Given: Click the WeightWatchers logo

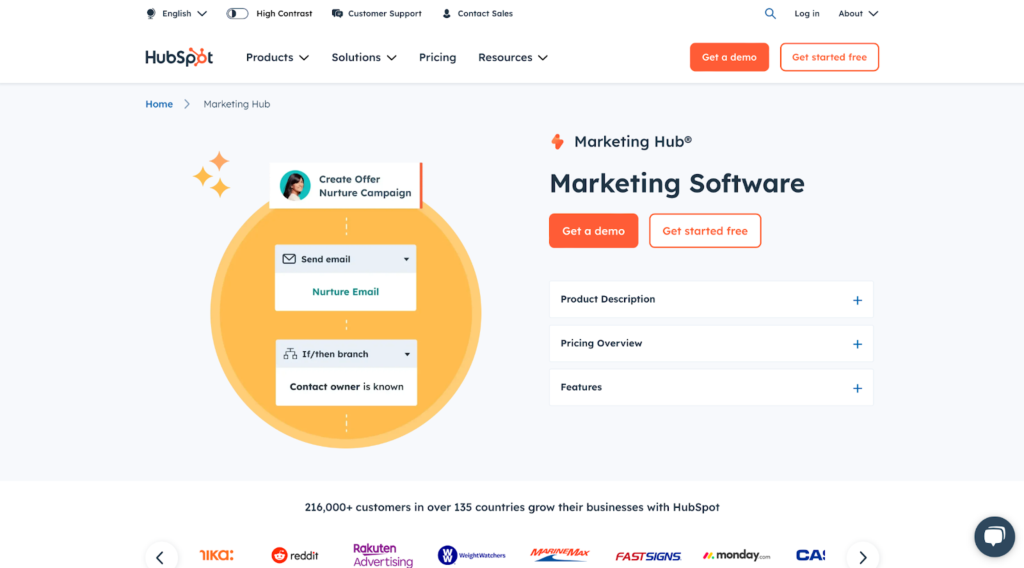Looking at the screenshot, I should pos(472,556).
